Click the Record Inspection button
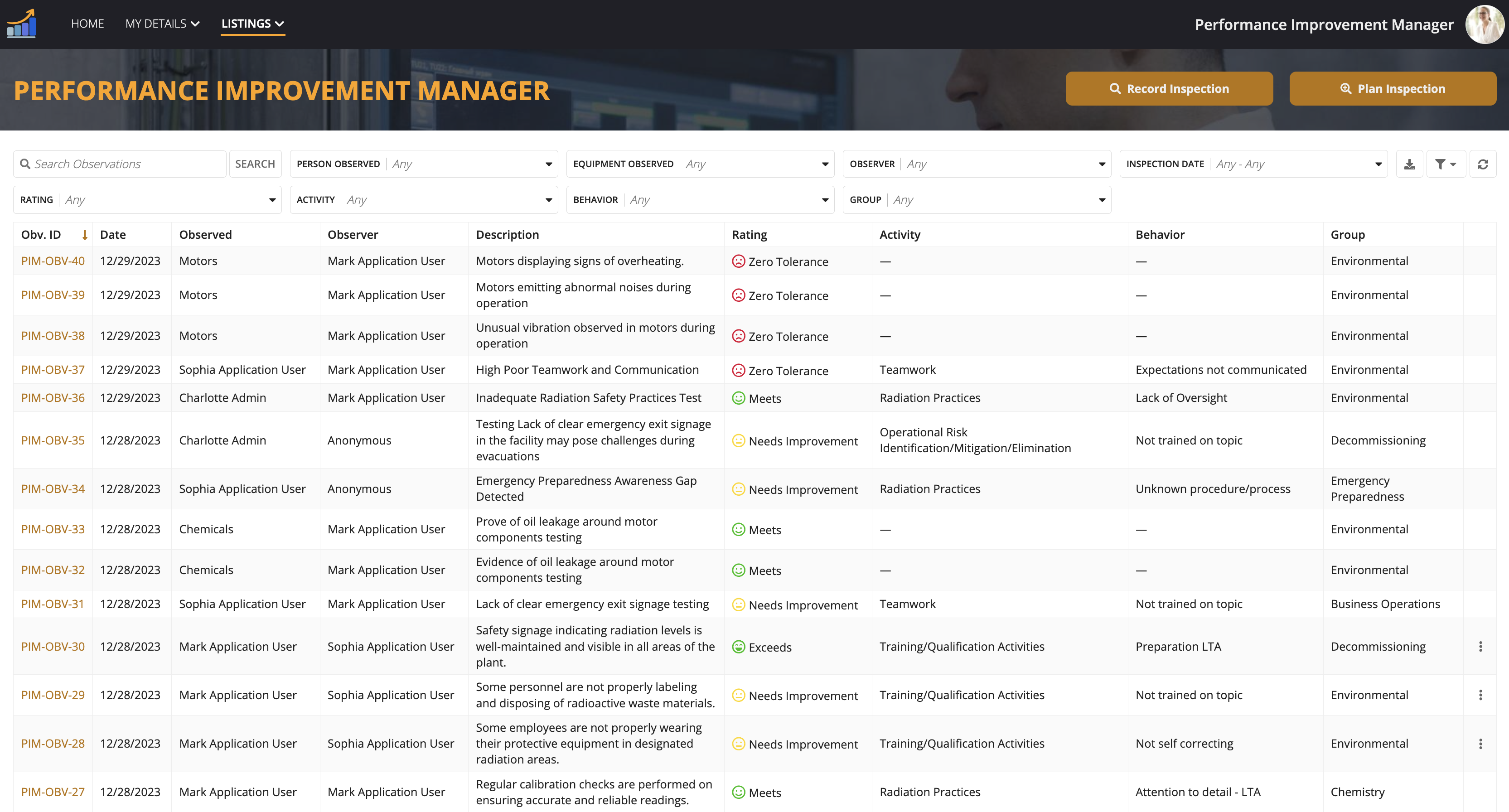 [x=1169, y=88]
